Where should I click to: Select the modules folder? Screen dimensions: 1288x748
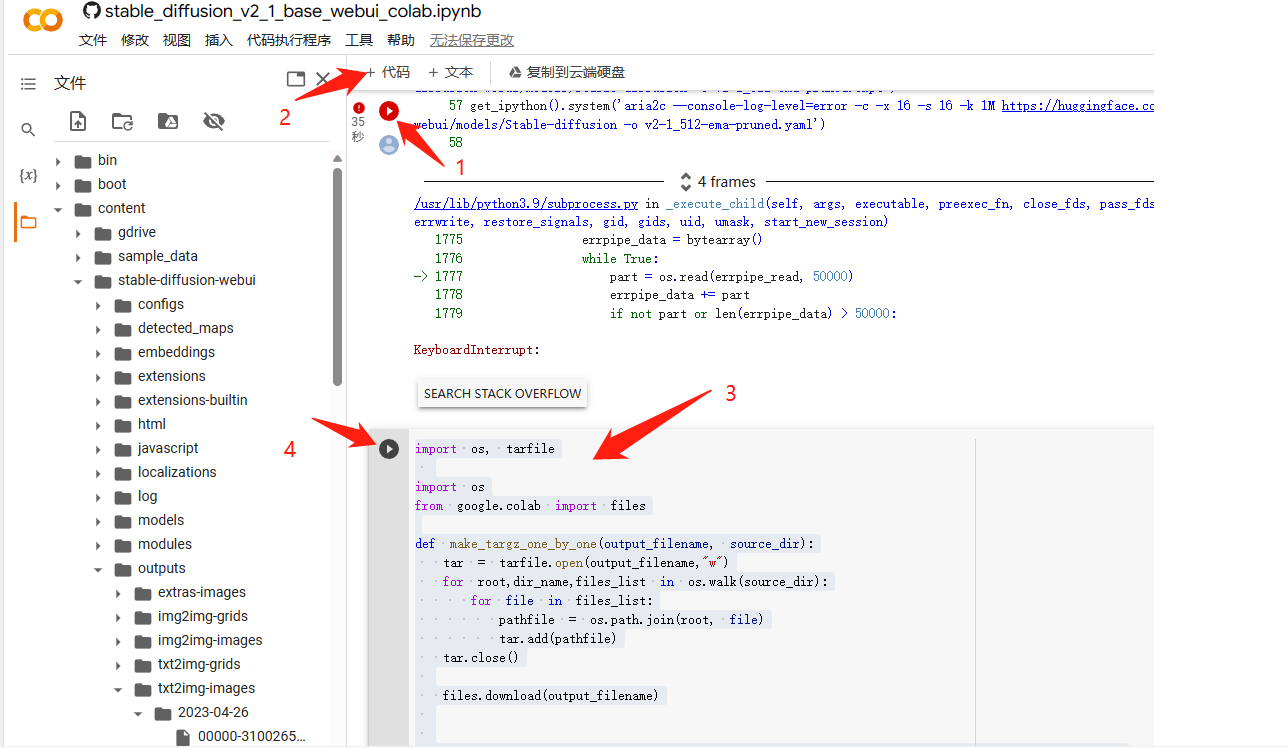click(165, 544)
